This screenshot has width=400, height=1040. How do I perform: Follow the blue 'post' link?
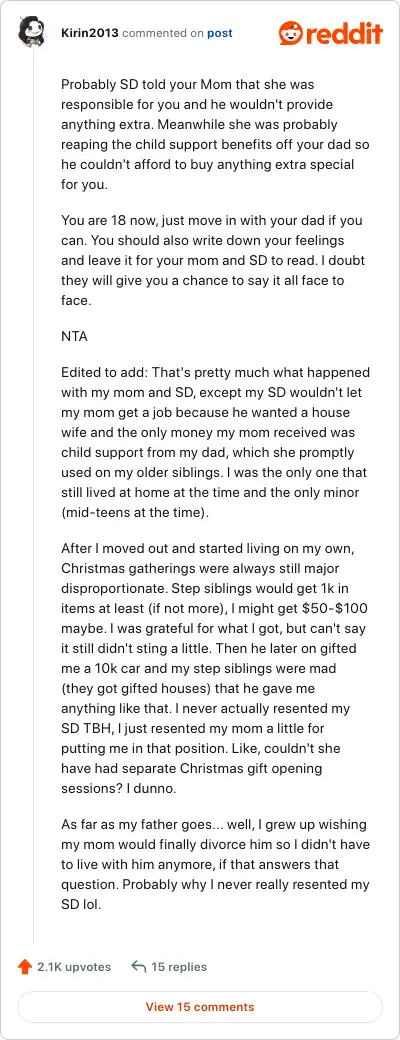point(220,32)
